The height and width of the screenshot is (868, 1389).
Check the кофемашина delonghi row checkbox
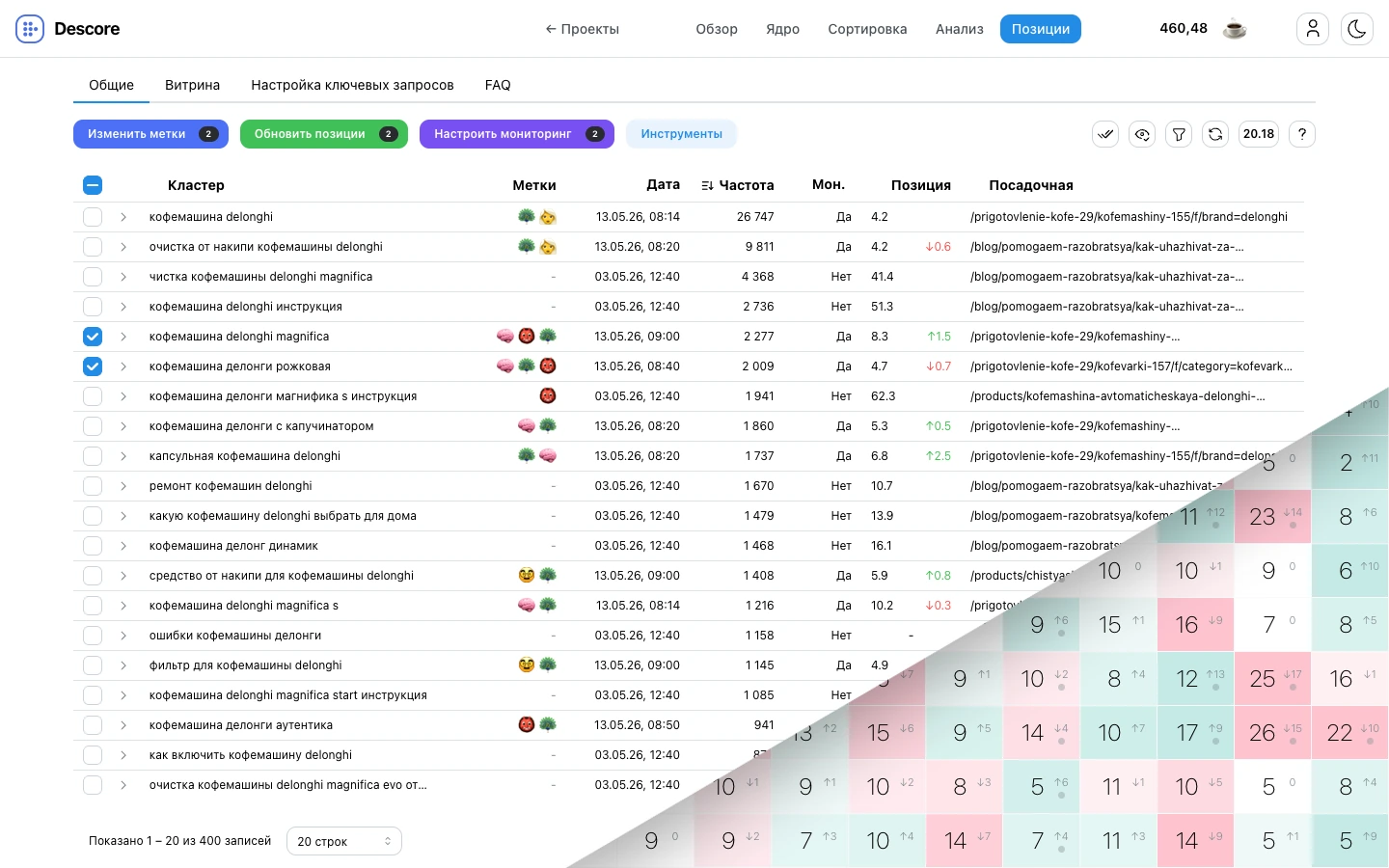tap(93, 217)
